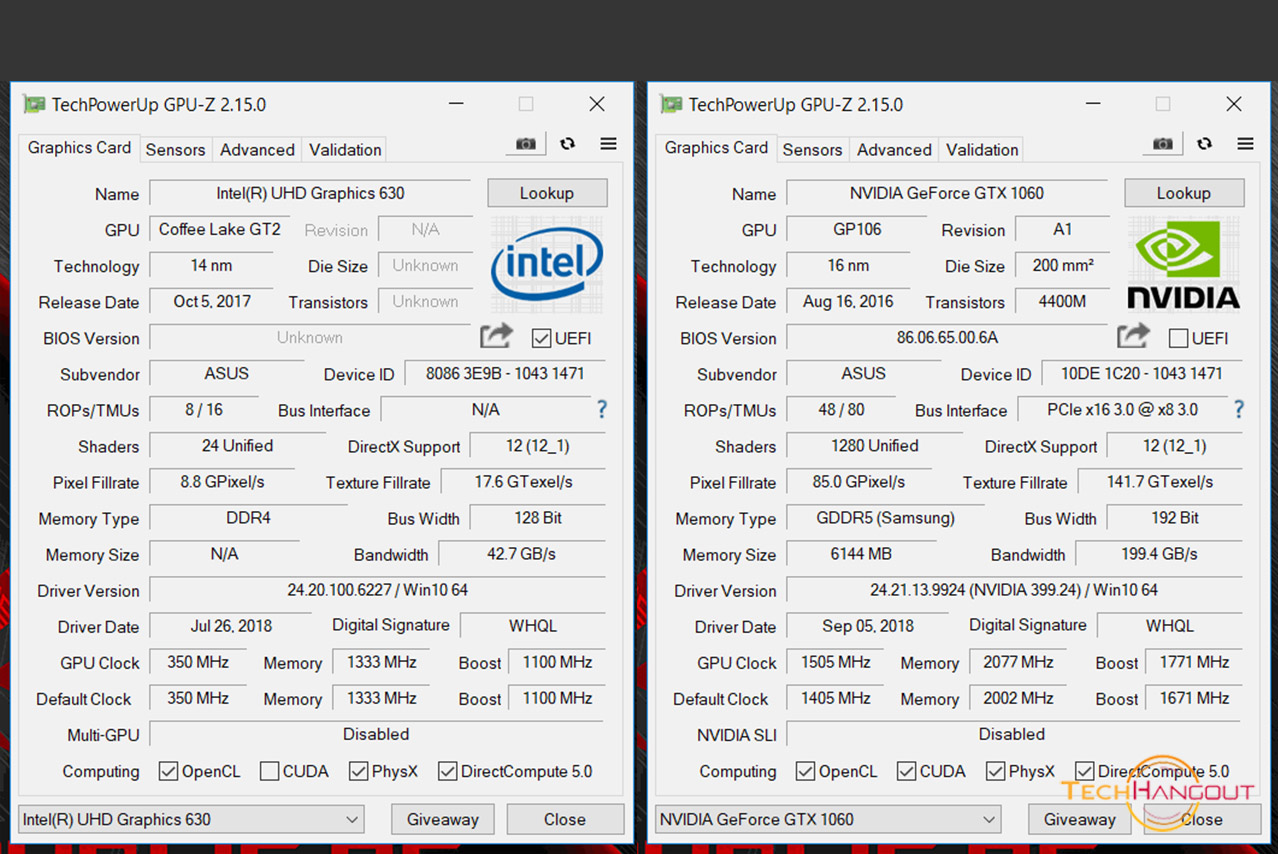This screenshot has width=1278, height=854.
Task: Minimize the Intel GPU-Z window
Action: tap(456, 104)
